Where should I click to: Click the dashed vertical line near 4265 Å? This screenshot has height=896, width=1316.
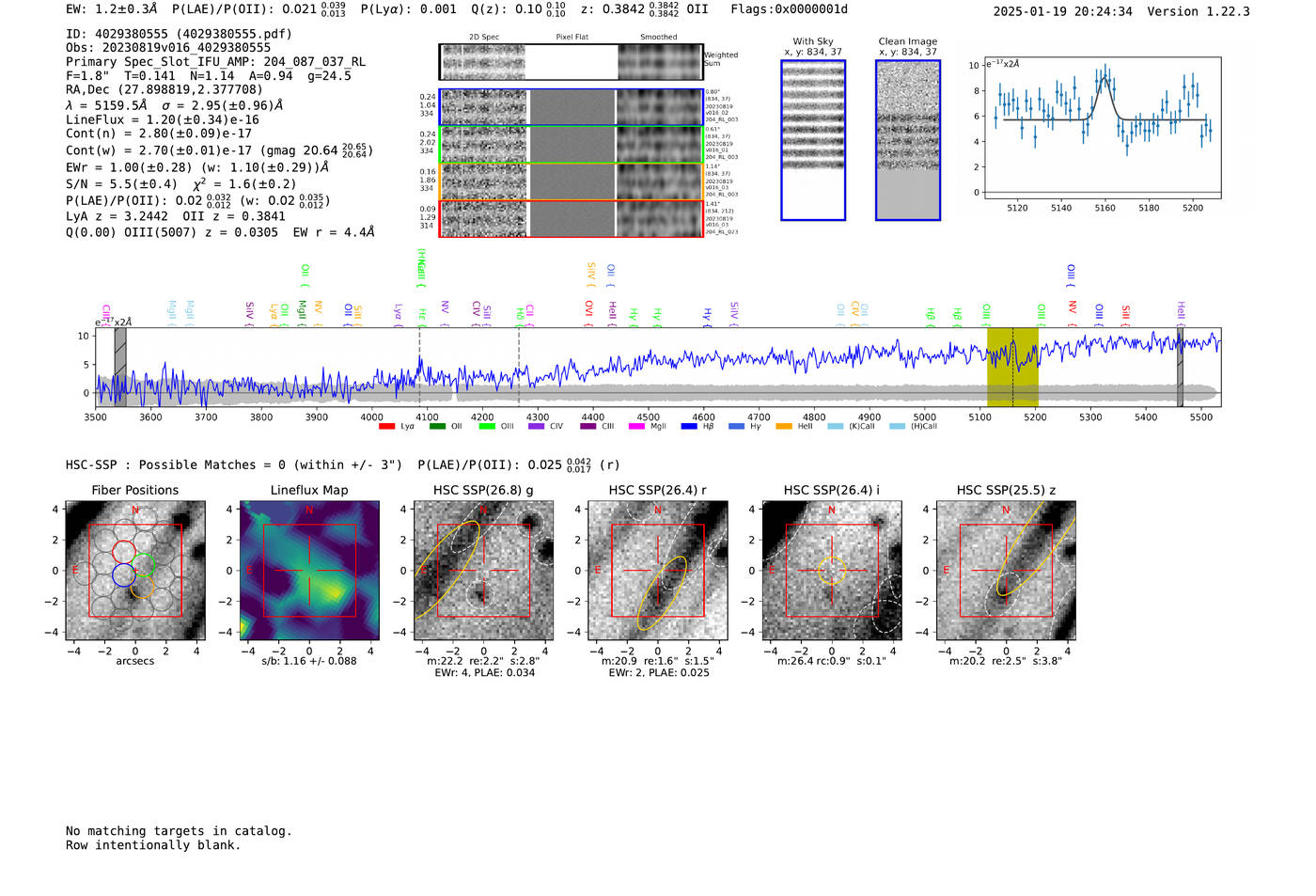[519, 367]
